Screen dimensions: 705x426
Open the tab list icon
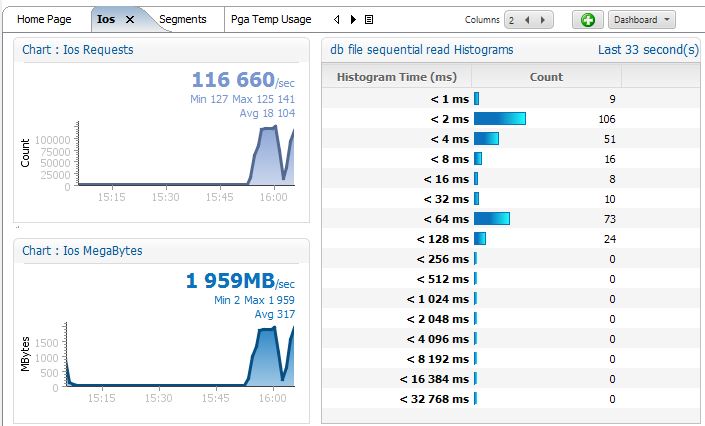[x=369, y=19]
